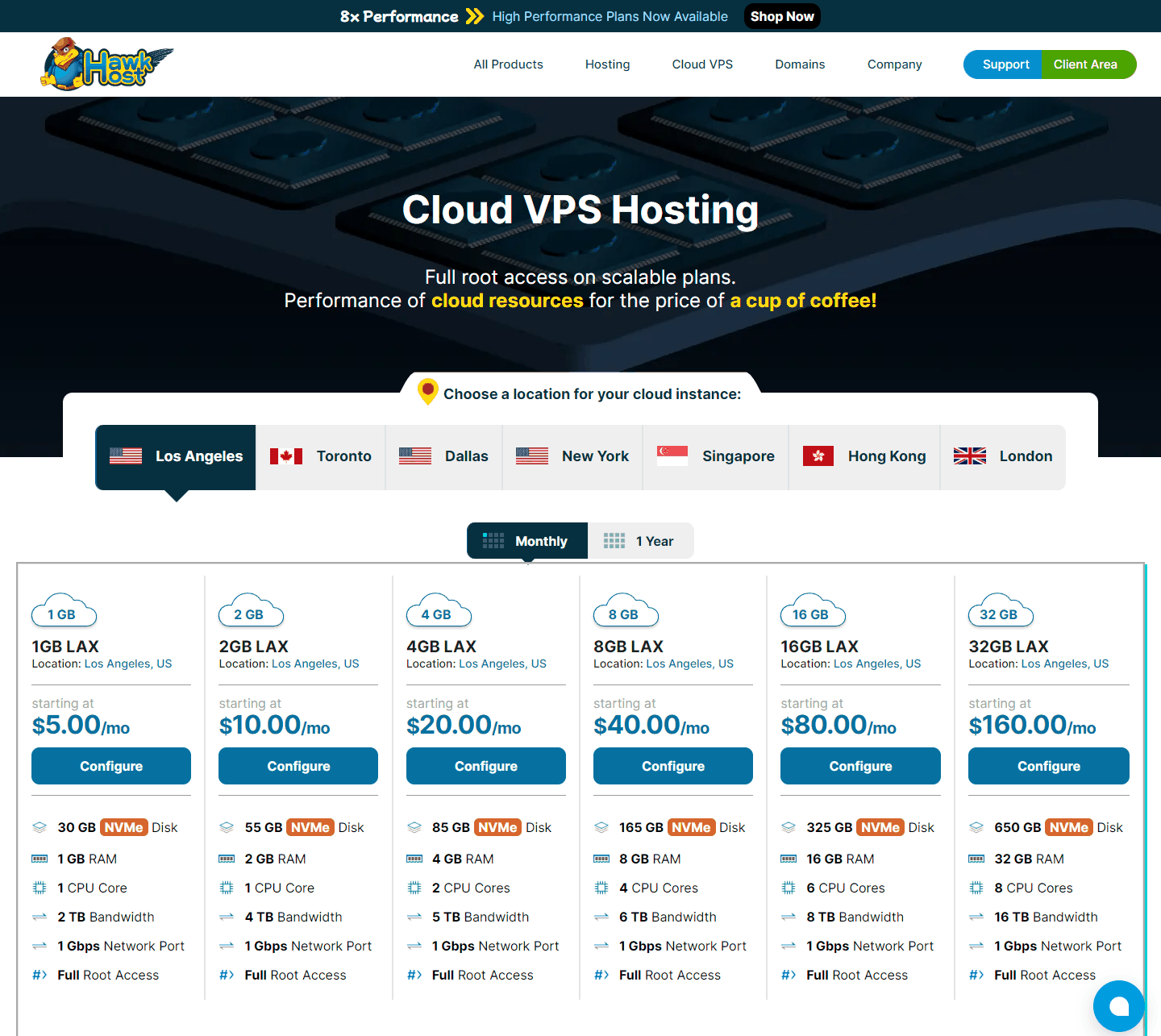The image size is (1161, 1036).
Task: Click the $5.00/mo price
Action: pos(81,725)
